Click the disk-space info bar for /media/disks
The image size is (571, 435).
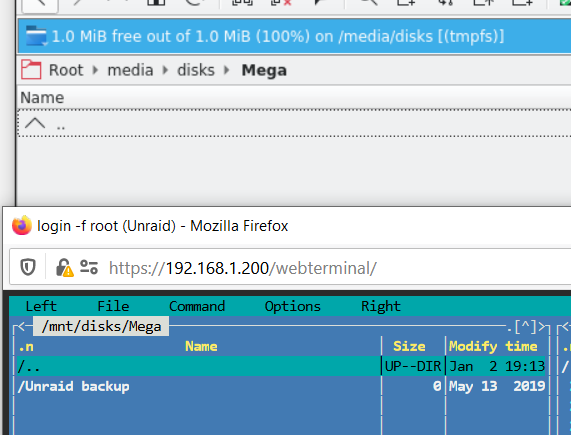[294, 36]
